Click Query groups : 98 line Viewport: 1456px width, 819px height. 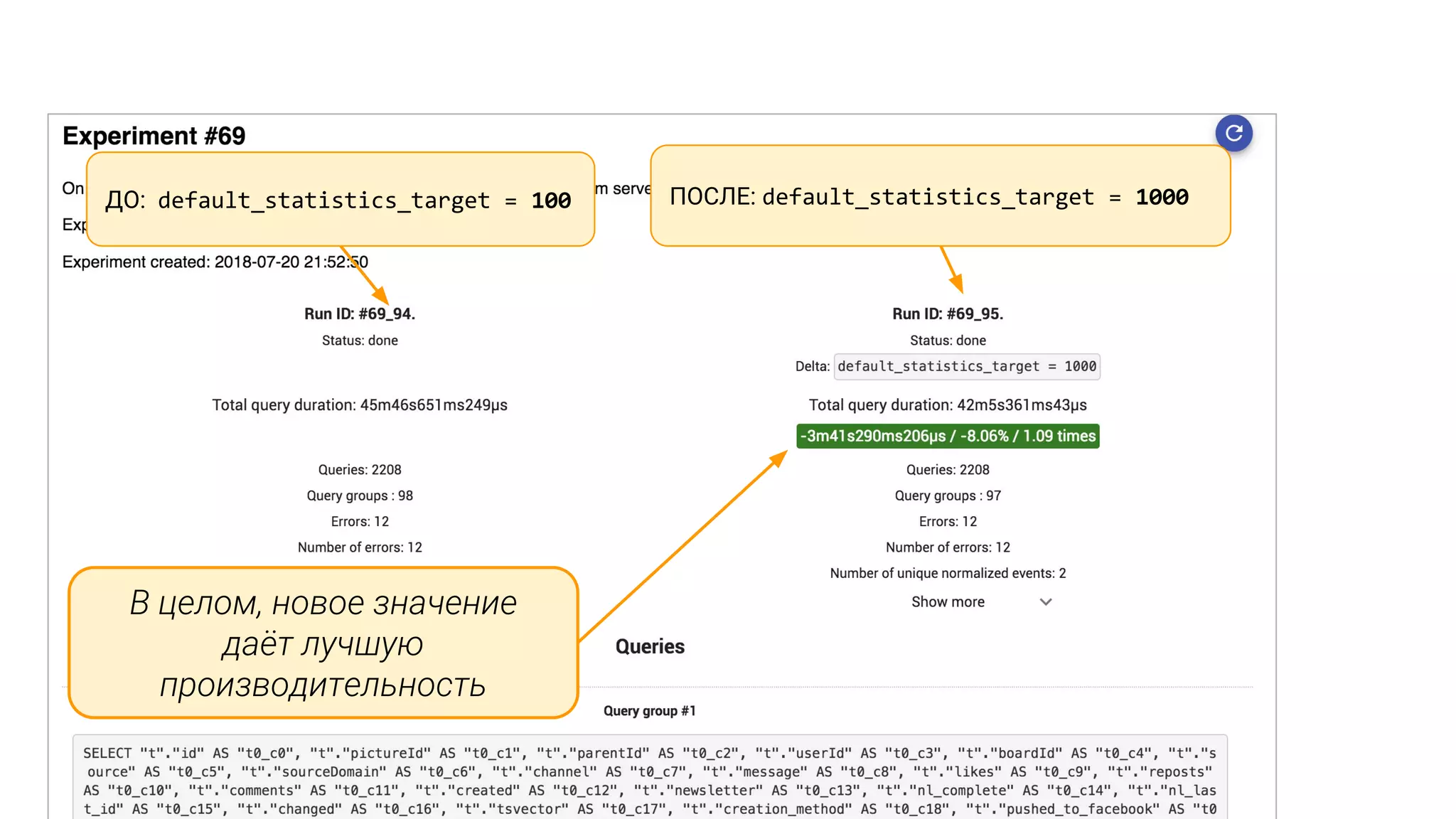(360, 496)
